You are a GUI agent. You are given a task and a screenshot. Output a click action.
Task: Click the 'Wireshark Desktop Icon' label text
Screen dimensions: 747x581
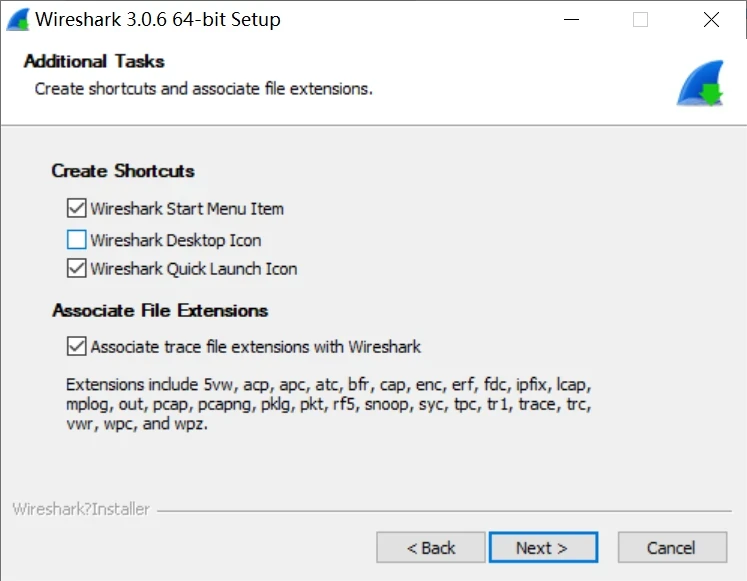coord(176,240)
